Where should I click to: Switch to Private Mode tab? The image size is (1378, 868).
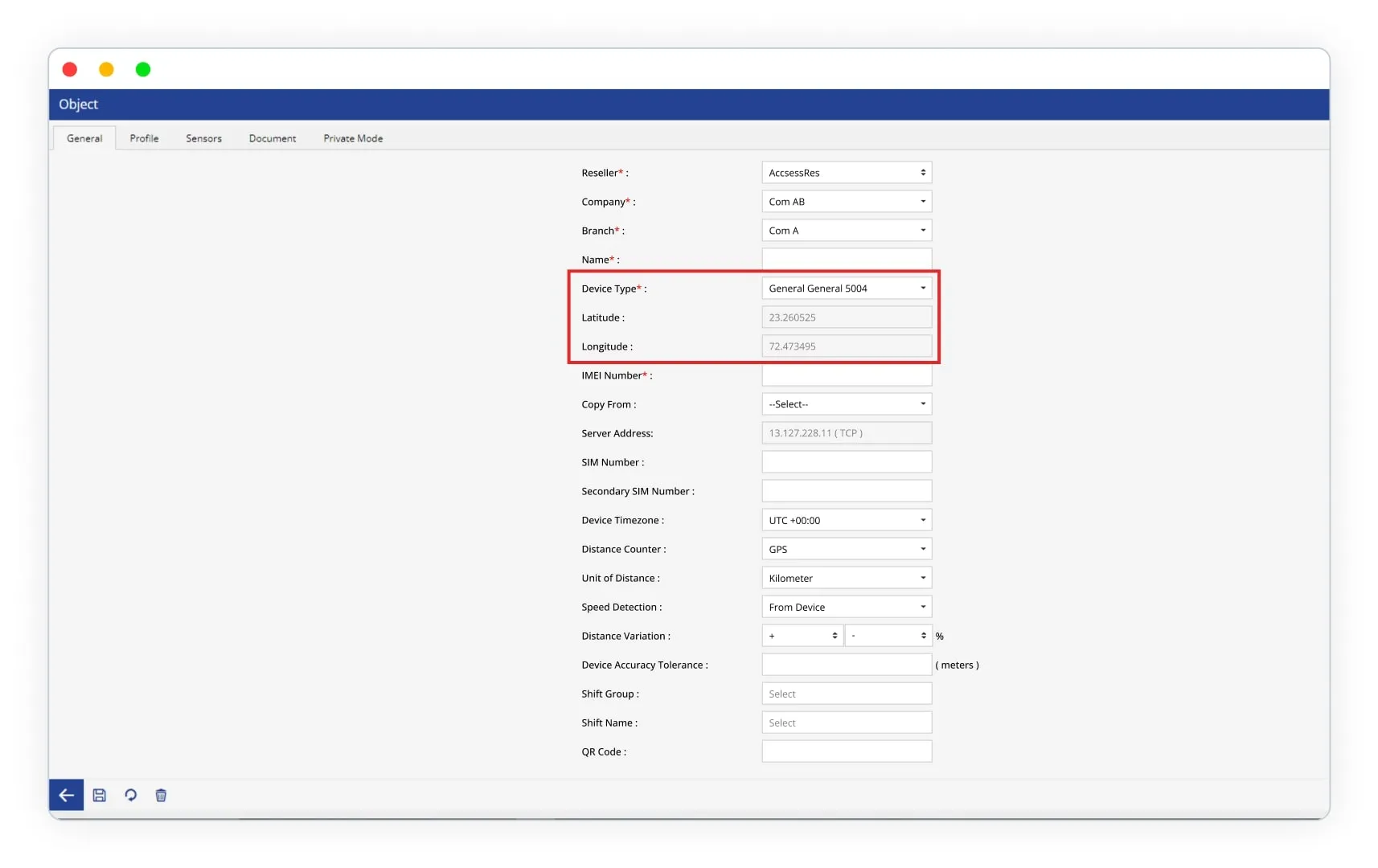tap(353, 138)
